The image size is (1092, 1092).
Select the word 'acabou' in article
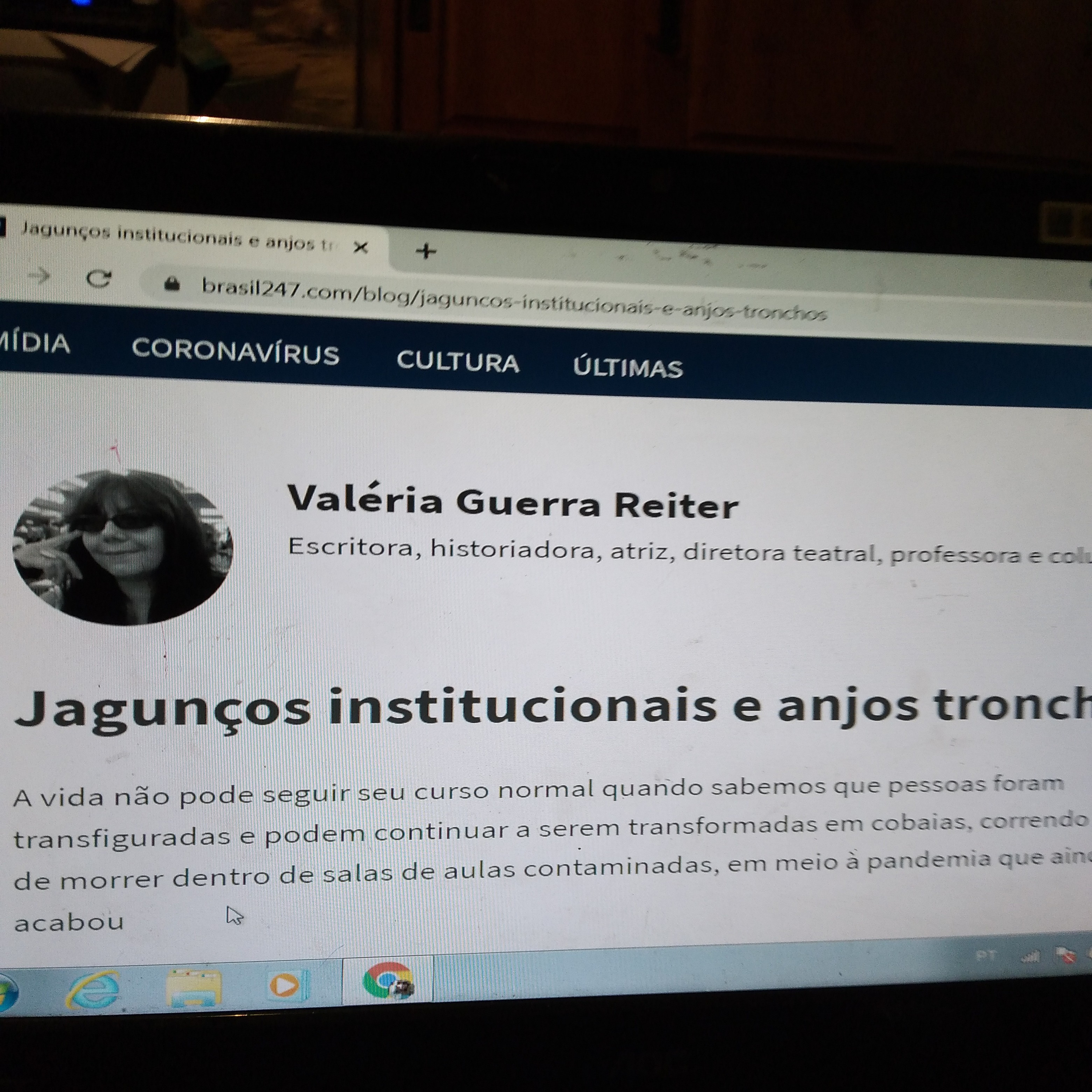coord(68,922)
